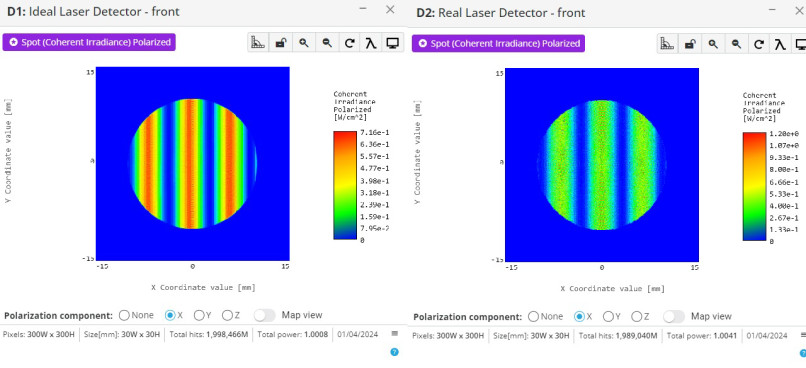Open D2 Spot (Coherent Irradiance) Polarized selector

point(498,44)
